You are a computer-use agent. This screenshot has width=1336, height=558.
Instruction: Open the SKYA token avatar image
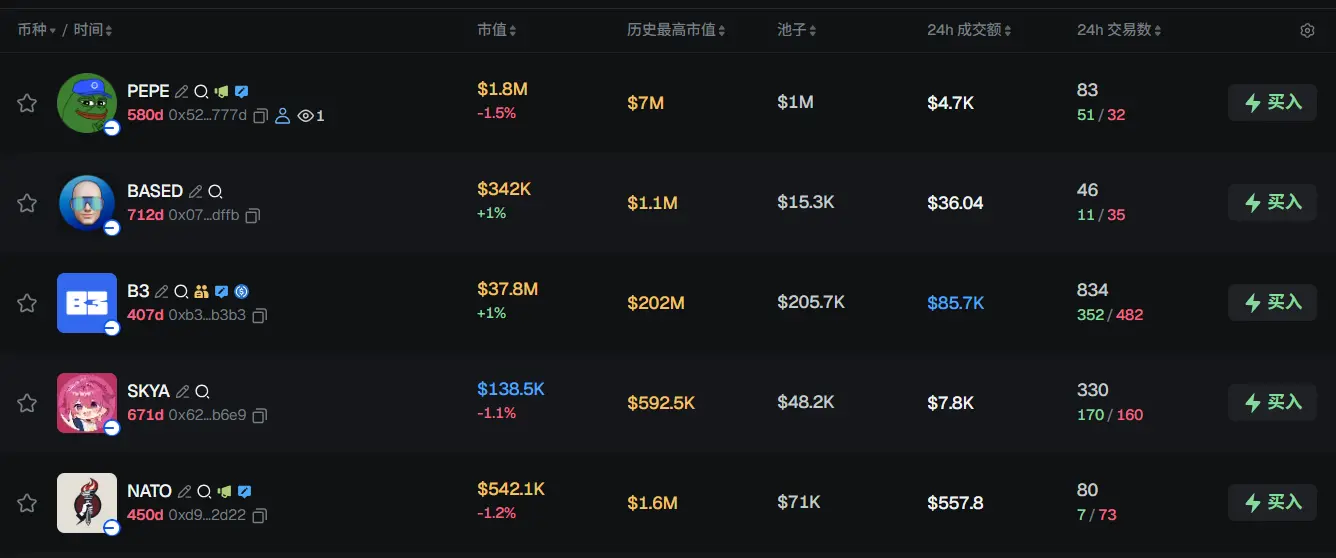pyautogui.click(x=87, y=402)
